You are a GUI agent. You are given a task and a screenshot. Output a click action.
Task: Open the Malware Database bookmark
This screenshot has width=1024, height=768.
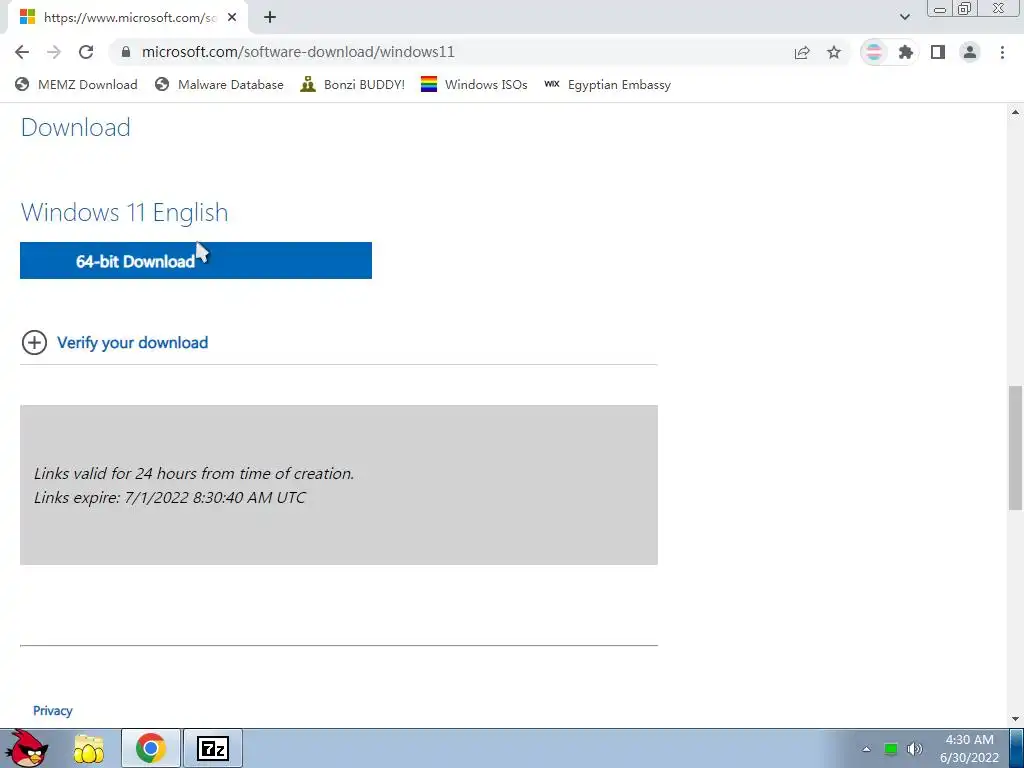tap(219, 84)
